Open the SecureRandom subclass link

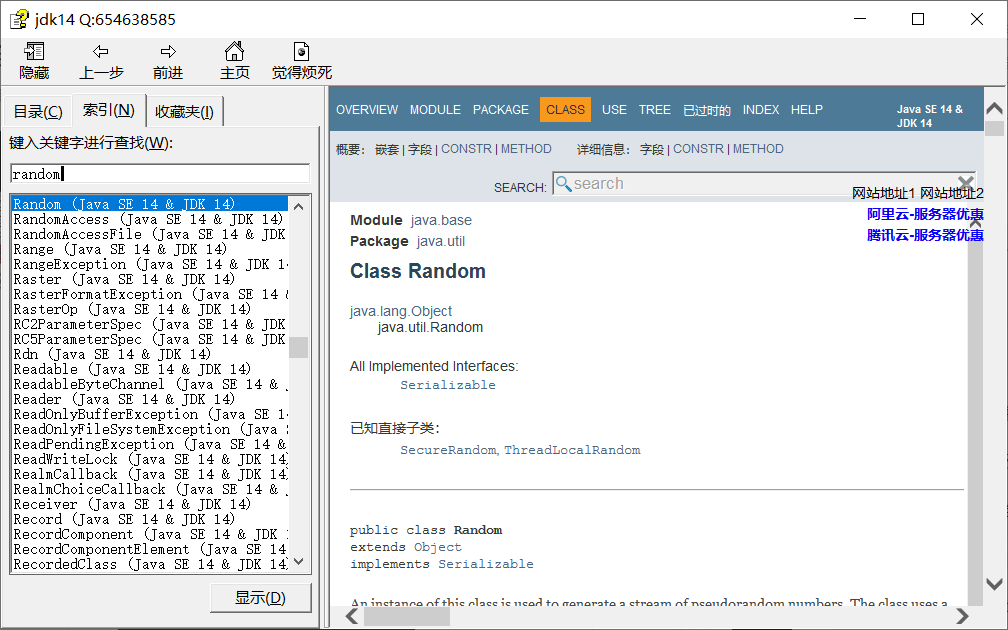[448, 450]
